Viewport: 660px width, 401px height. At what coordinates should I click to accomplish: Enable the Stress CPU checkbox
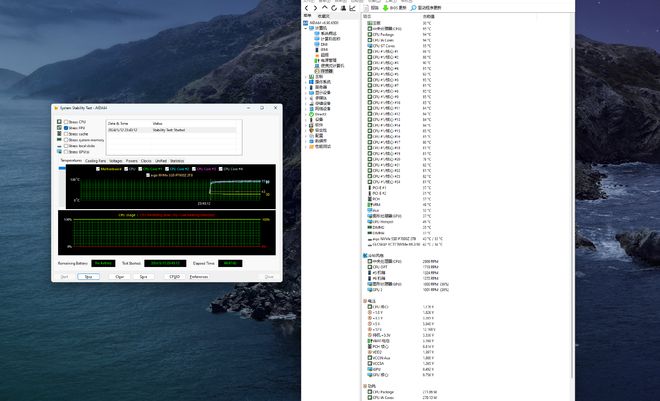[66, 122]
